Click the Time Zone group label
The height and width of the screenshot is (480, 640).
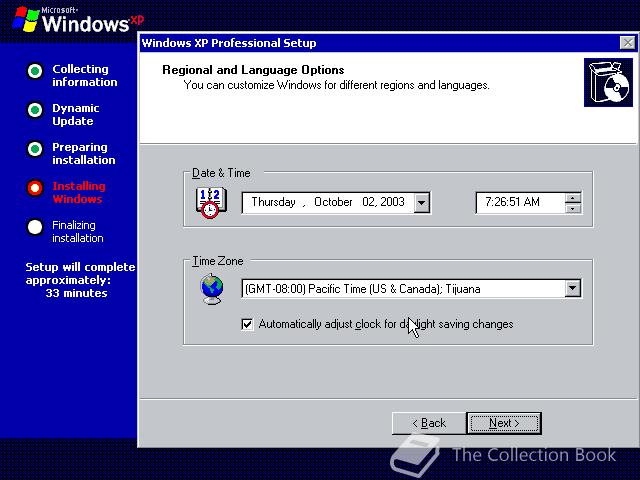(x=218, y=261)
